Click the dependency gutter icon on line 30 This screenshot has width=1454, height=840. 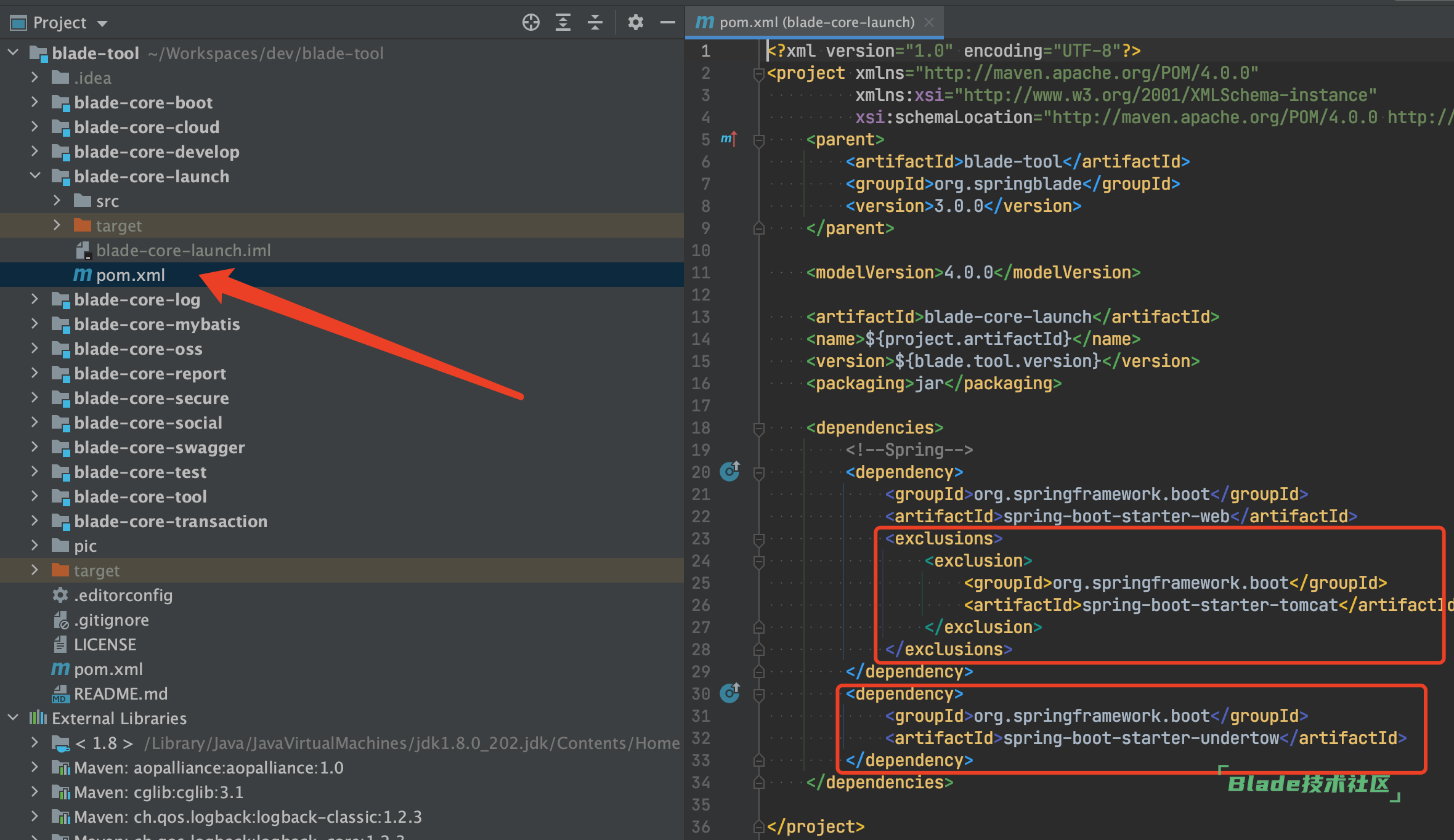point(730,693)
